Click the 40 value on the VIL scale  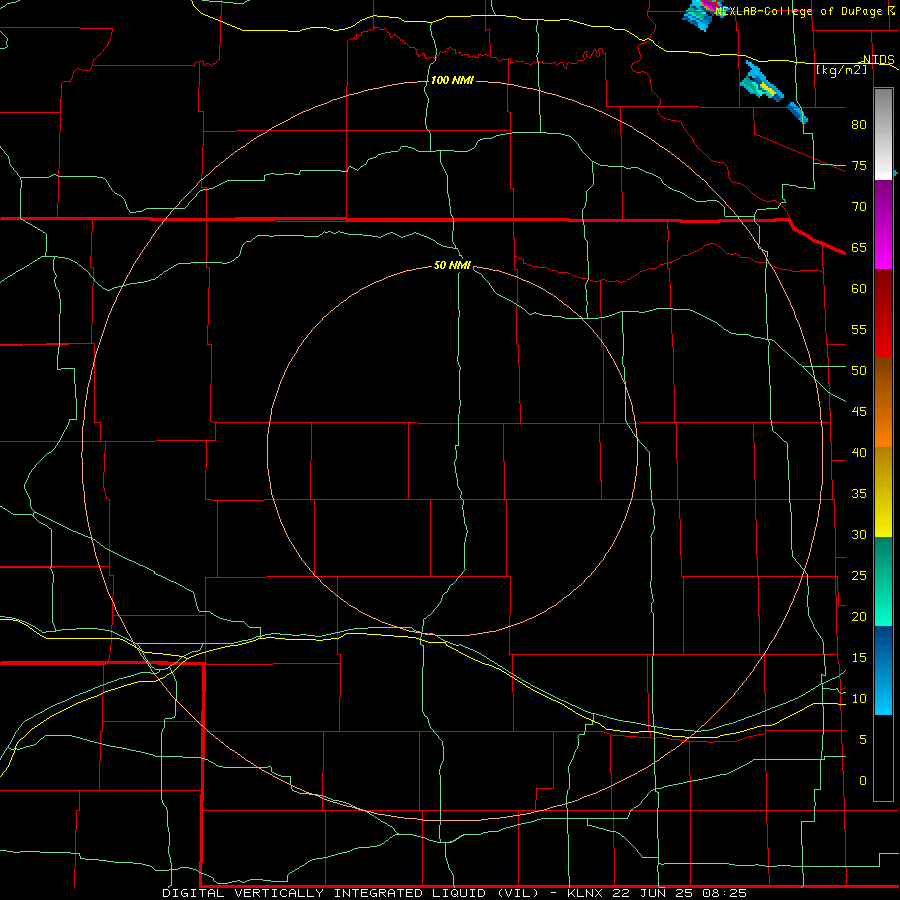coord(859,453)
